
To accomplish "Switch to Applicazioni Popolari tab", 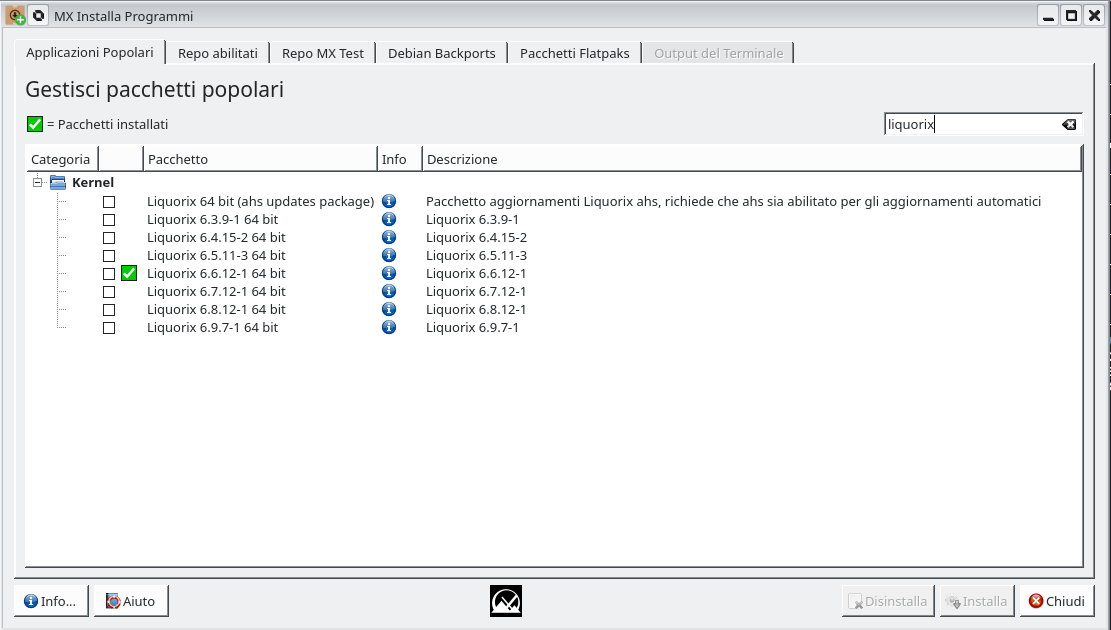I will pyautogui.click(x=90, y=52).
